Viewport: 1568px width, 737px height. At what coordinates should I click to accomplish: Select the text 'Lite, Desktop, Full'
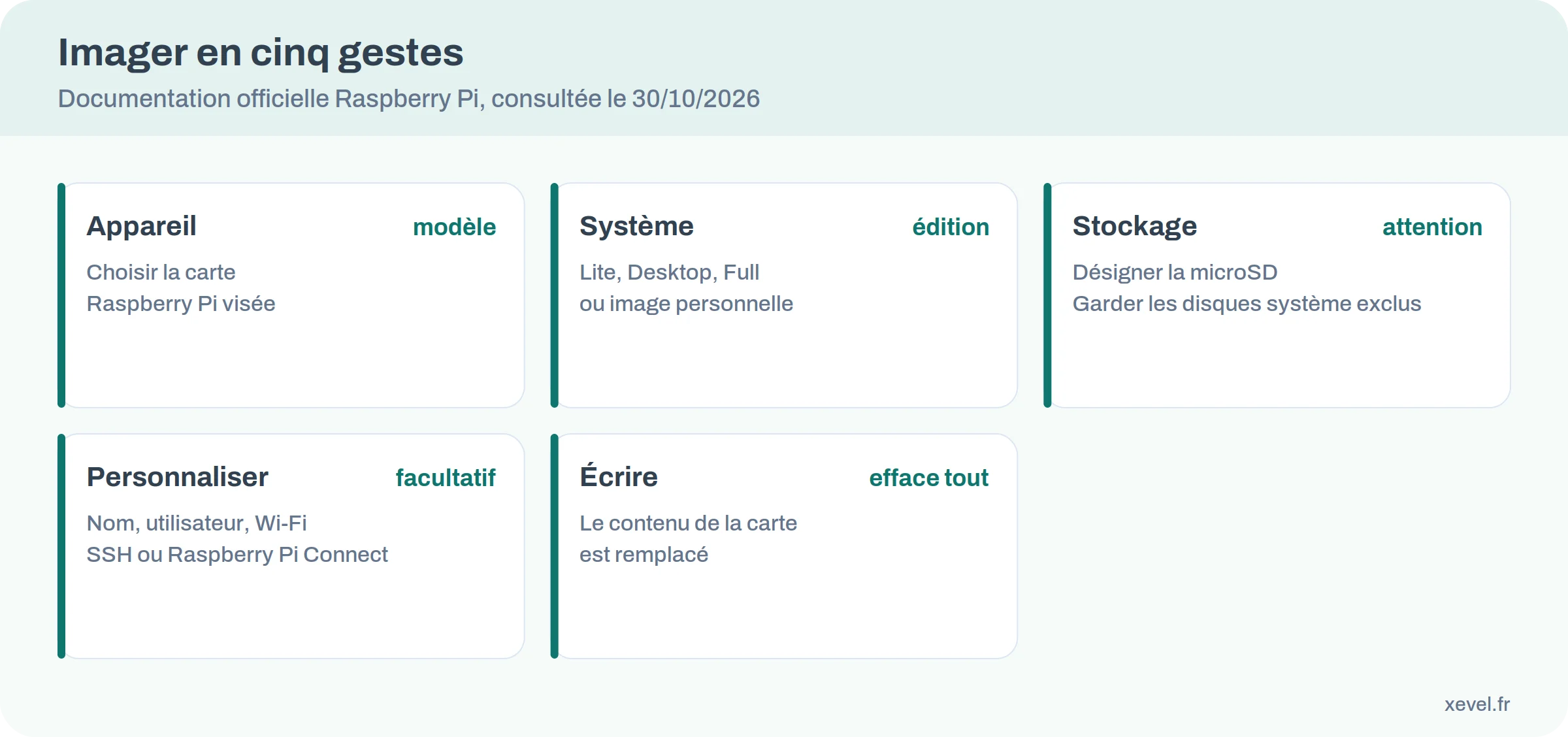[669, 272]
